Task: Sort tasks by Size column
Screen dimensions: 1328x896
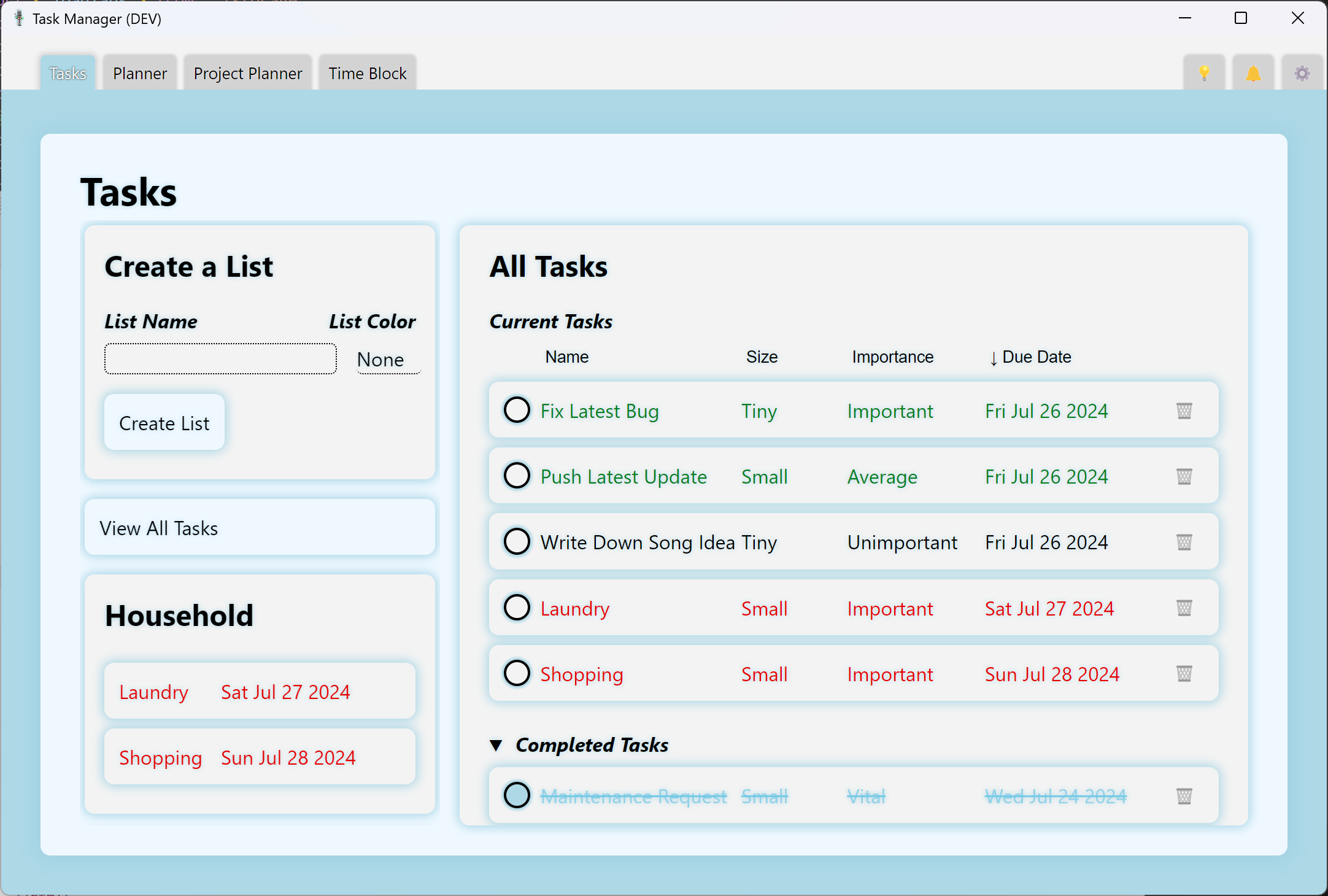Action: coord(762,357)
